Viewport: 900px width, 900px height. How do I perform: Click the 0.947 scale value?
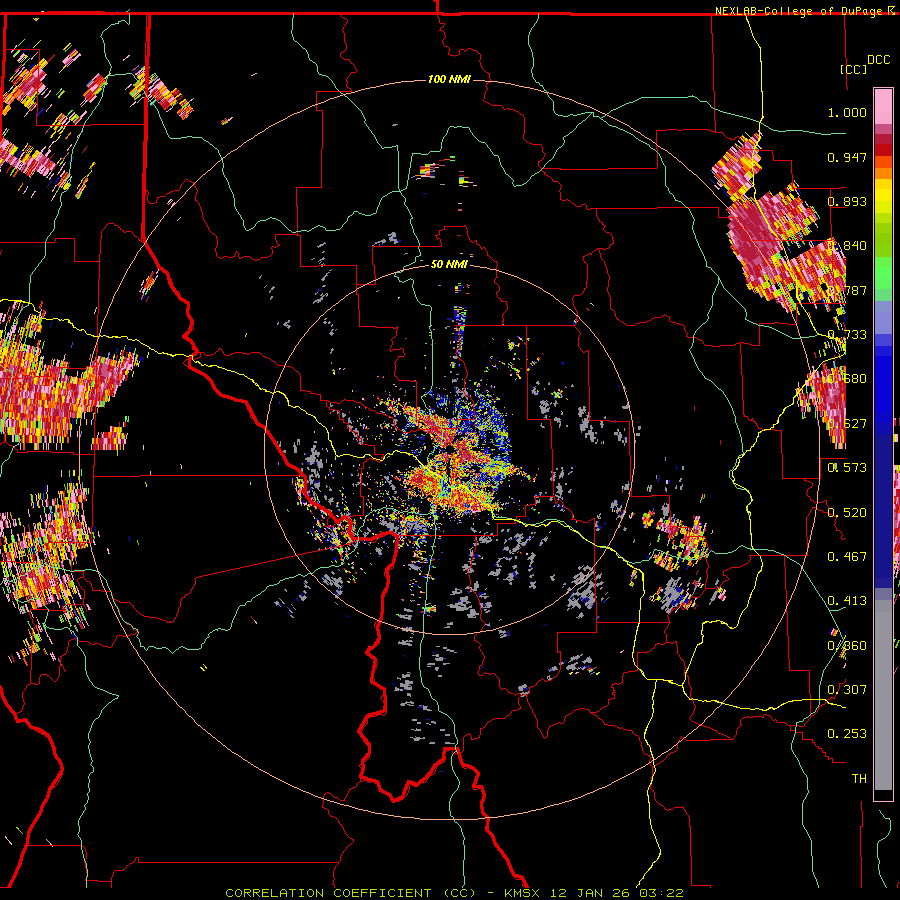[847, 157]
